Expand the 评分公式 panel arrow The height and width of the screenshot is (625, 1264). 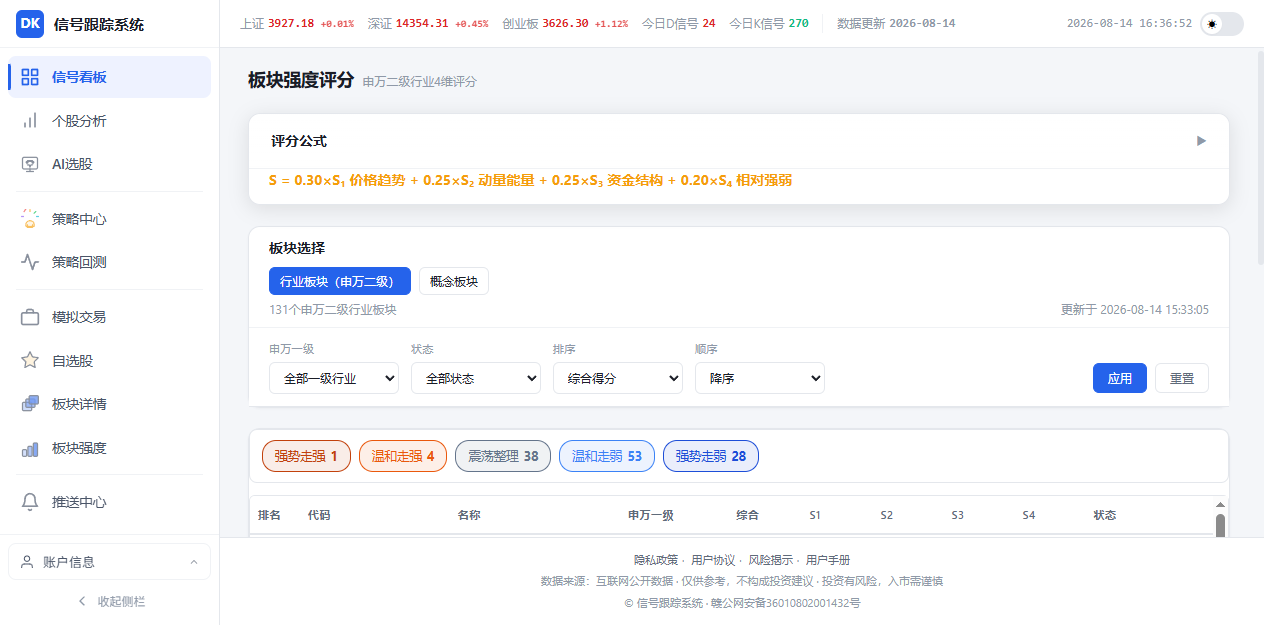1201,141
